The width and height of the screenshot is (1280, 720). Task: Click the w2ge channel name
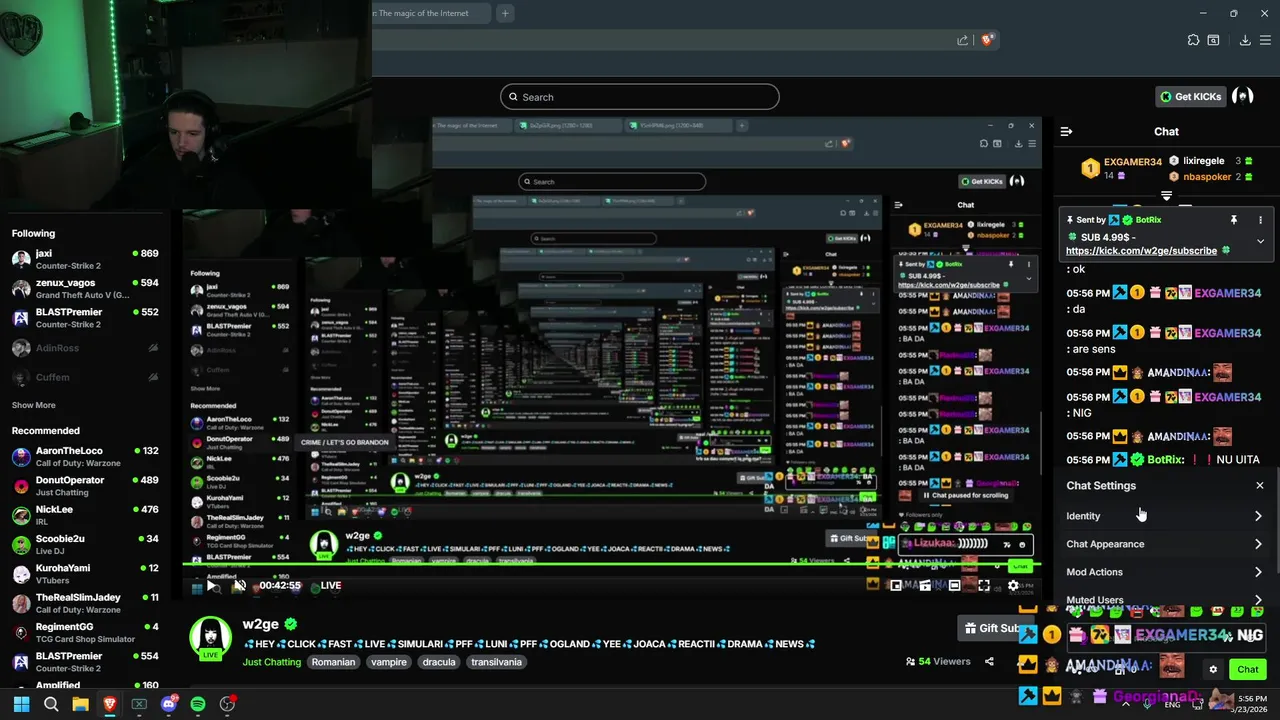(x=260, y=624)
